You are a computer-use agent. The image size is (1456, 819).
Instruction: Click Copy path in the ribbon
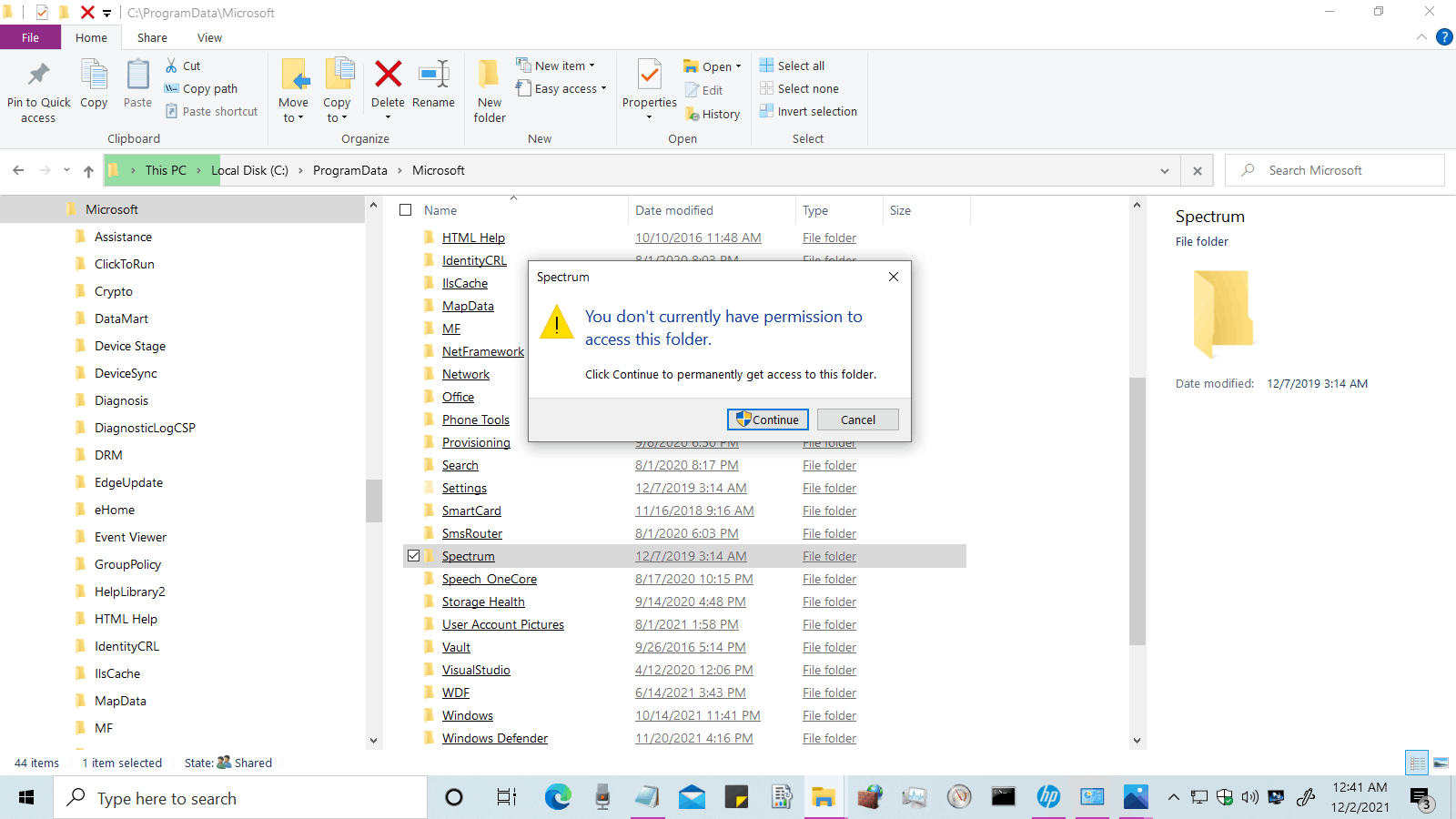tap(201, 88)
